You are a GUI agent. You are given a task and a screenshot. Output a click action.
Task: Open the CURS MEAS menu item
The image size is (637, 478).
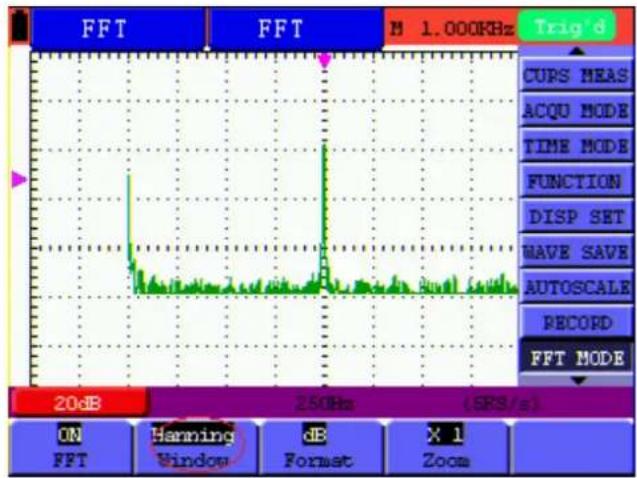coord(576,76)
